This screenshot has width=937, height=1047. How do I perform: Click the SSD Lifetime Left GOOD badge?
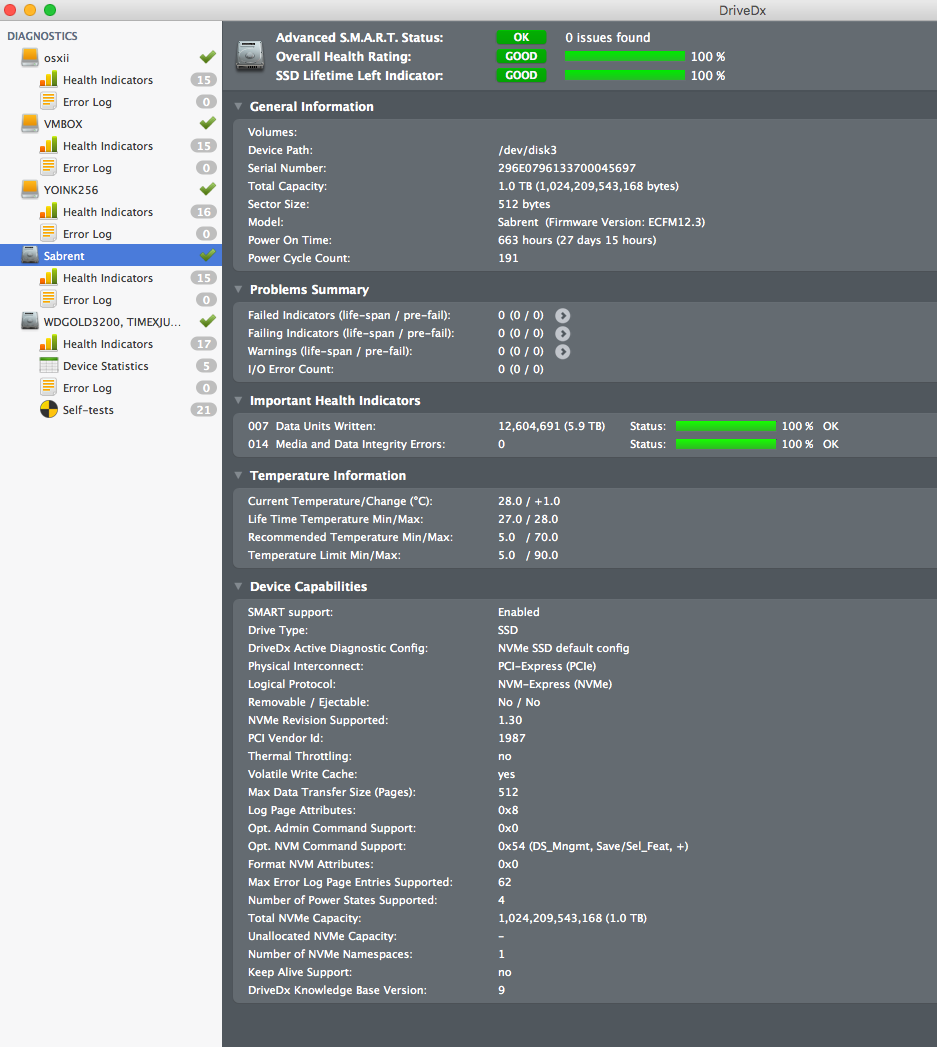(x=521, y=75)
